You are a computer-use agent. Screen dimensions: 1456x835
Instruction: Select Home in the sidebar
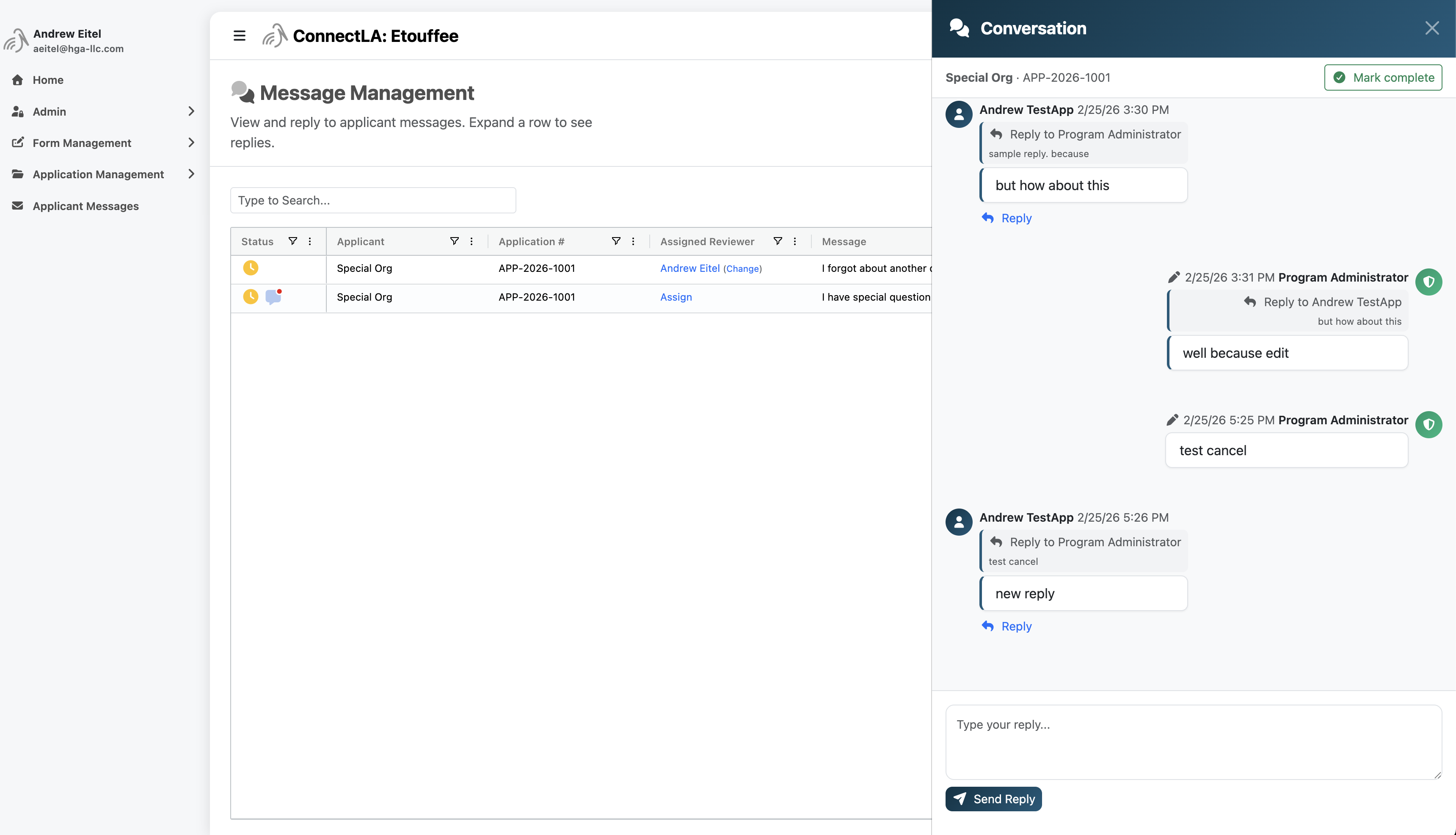click(48, 80)
